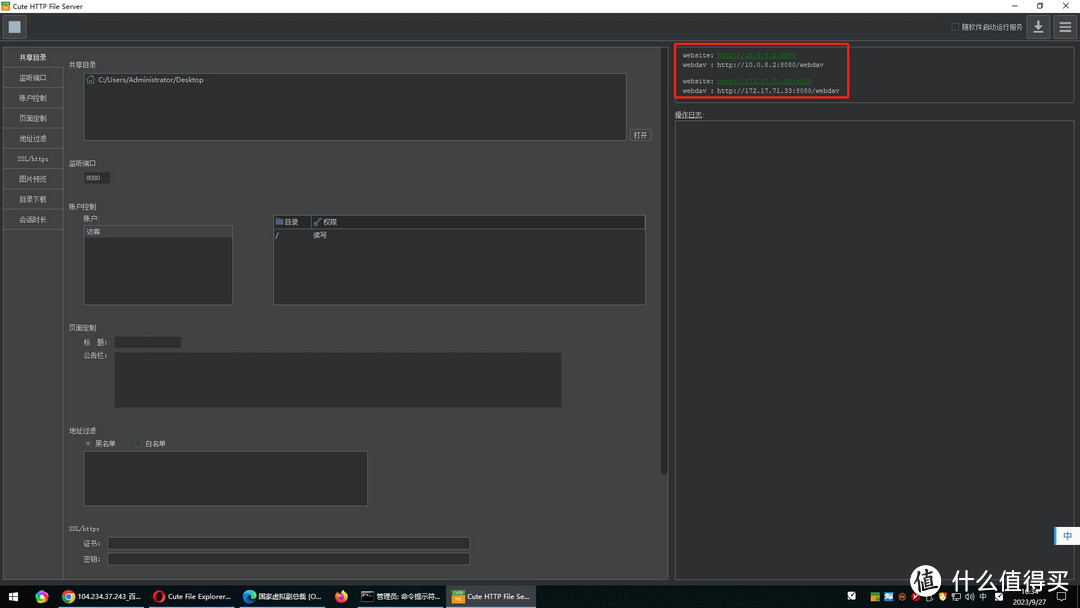Select the / directory row cell
This screenshot has height=608, width=1080.
pos(277,235)
